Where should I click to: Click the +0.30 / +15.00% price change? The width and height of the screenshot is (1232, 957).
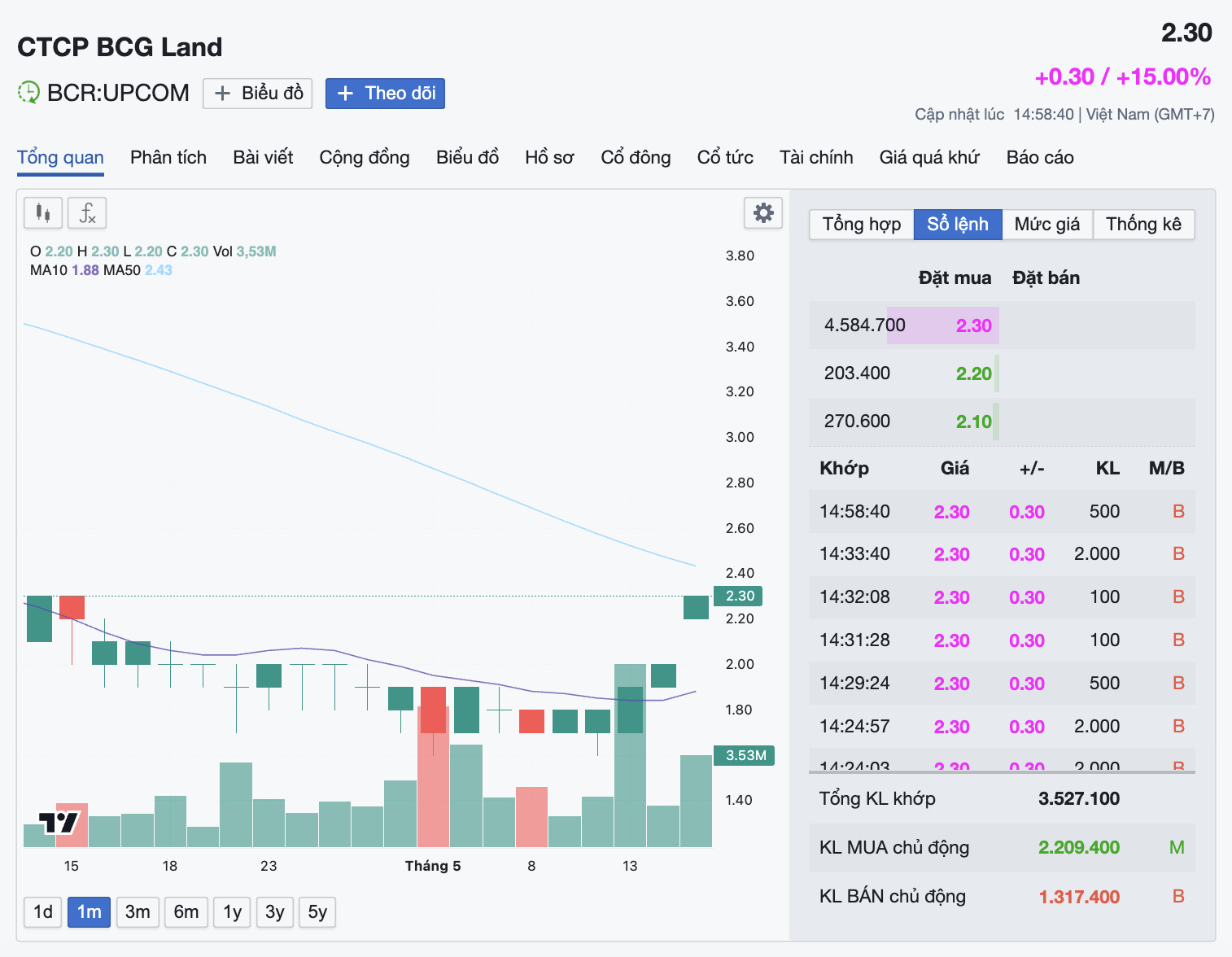tap(1122, 77)
